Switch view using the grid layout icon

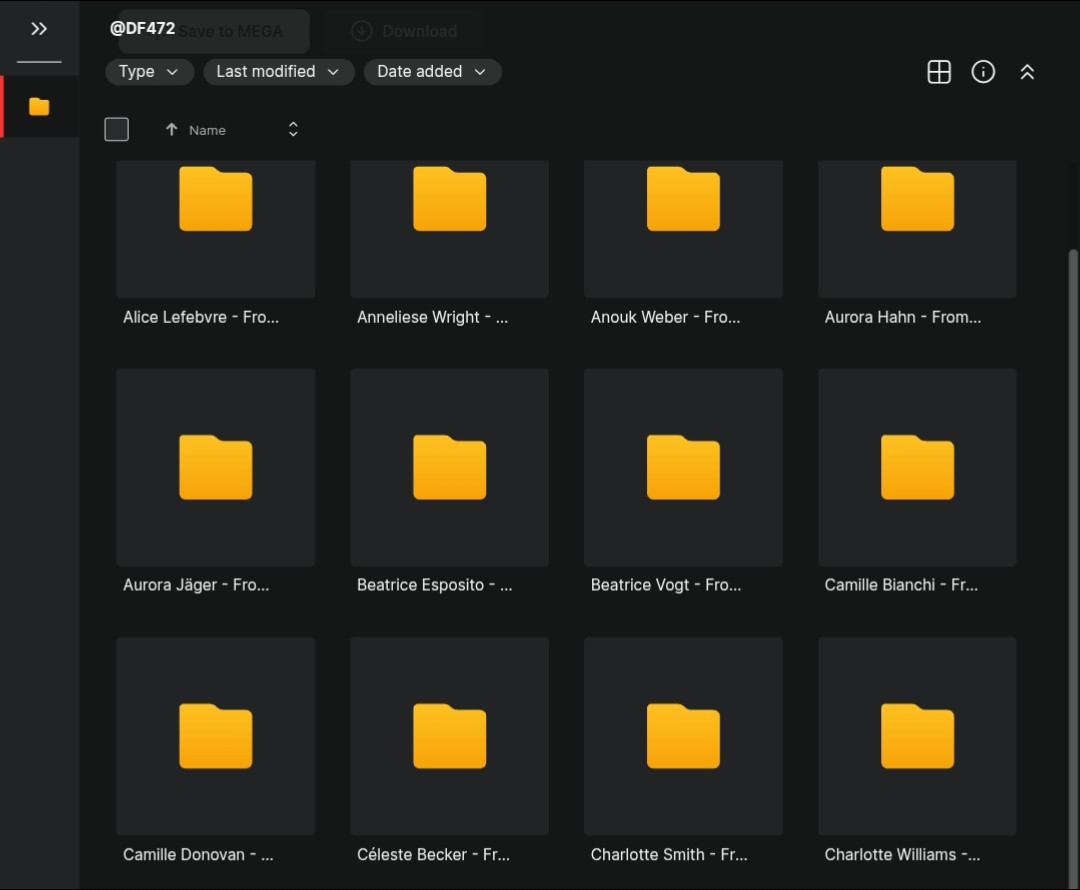point(938,72)
